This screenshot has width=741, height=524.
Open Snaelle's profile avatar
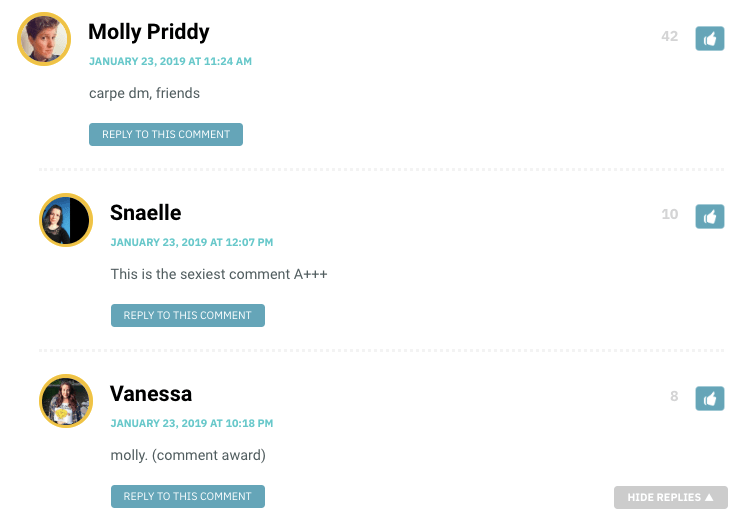[66, 220]
